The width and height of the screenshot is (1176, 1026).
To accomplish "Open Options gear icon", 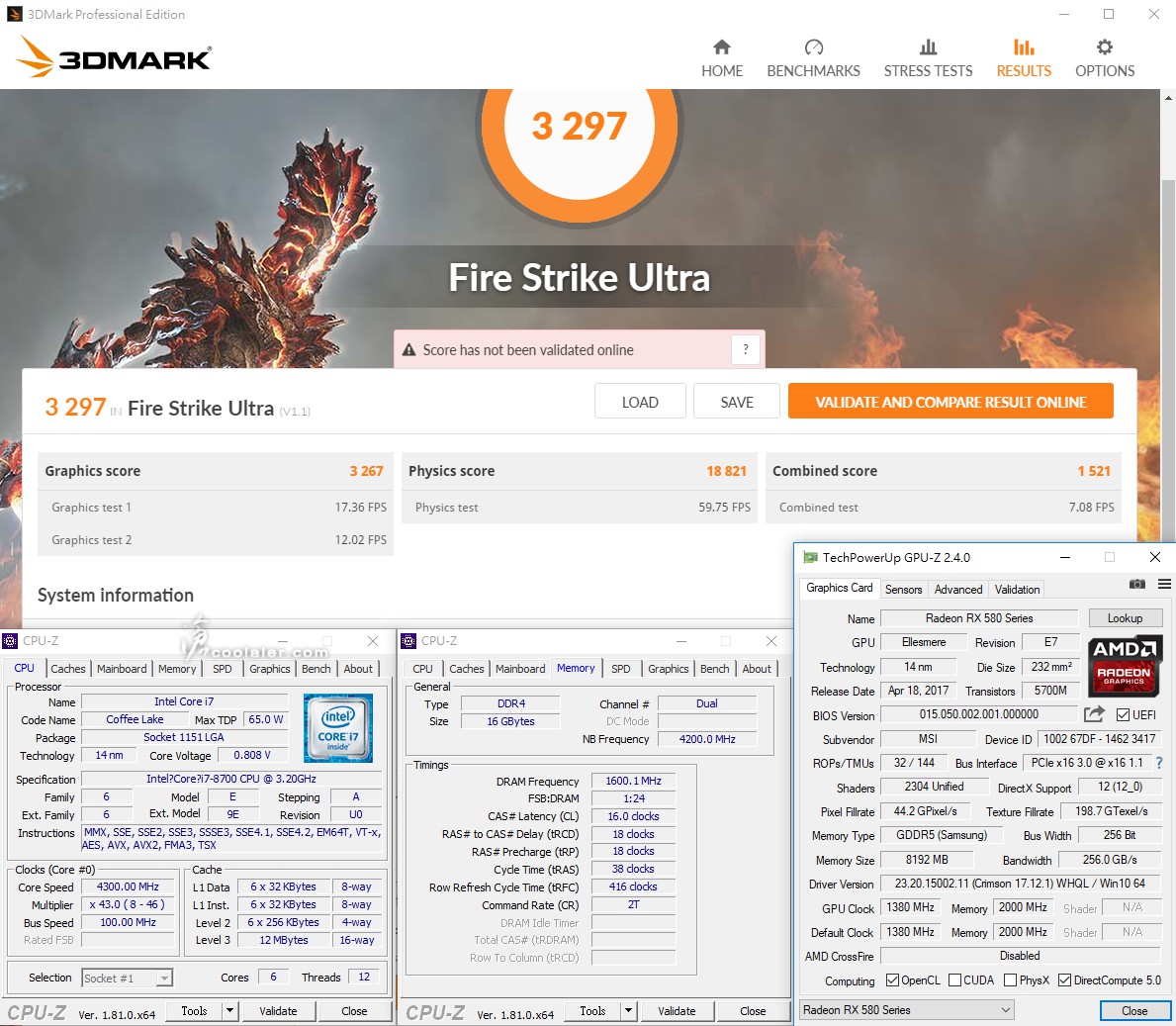I will pyautogui.click(x=1105, y=47).
